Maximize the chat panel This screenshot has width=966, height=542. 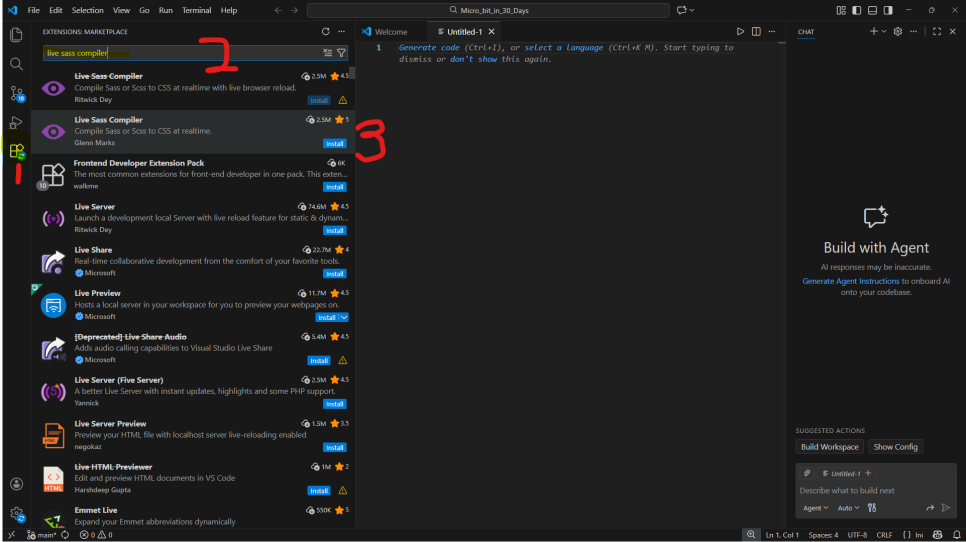pyautogui.click(x=936, y=31)
